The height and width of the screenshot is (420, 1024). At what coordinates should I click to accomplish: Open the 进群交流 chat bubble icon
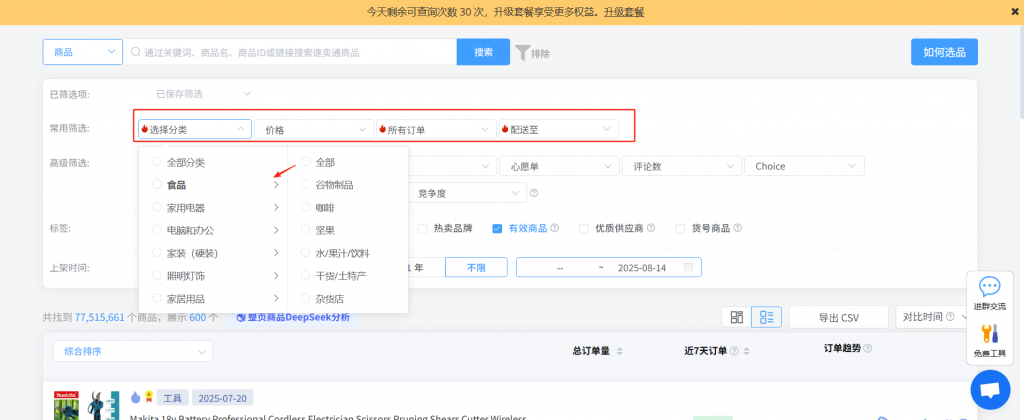[x=989, y=288]
